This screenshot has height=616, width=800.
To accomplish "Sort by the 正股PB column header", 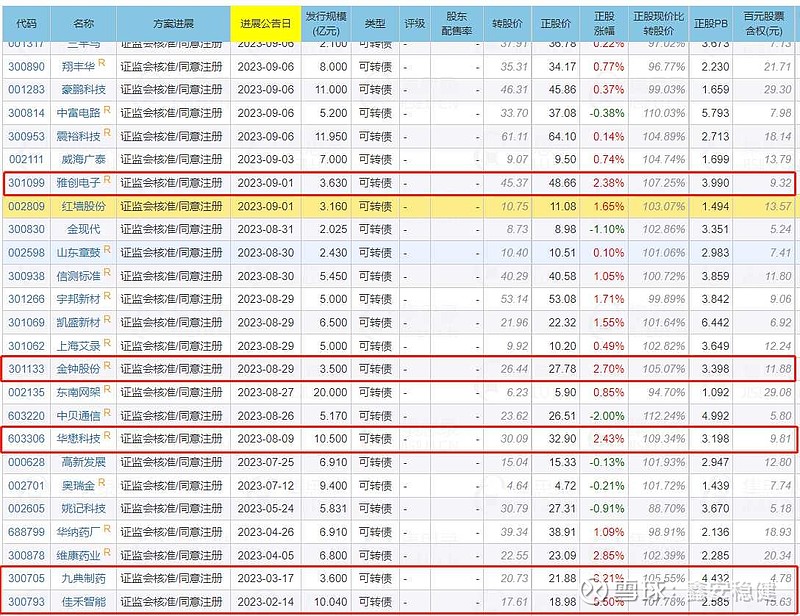I will click(711, 23).
